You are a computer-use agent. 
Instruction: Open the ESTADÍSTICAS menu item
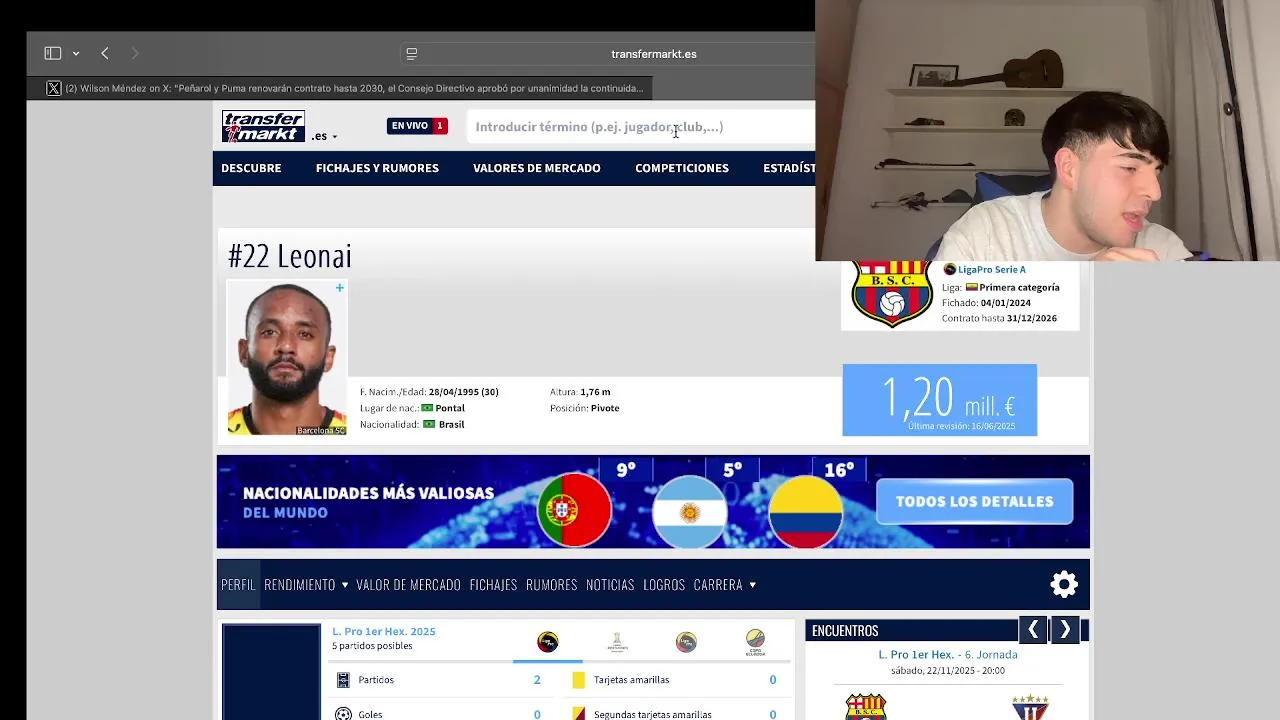pyautogui.click(x=789, y=168)
